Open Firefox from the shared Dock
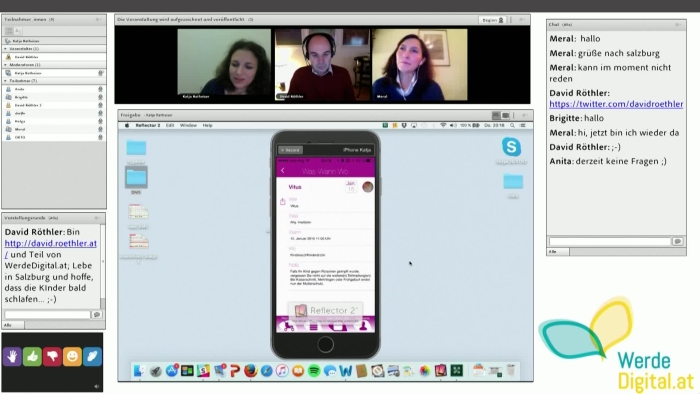This screenshot has height=394, width=700. (250, 370)
